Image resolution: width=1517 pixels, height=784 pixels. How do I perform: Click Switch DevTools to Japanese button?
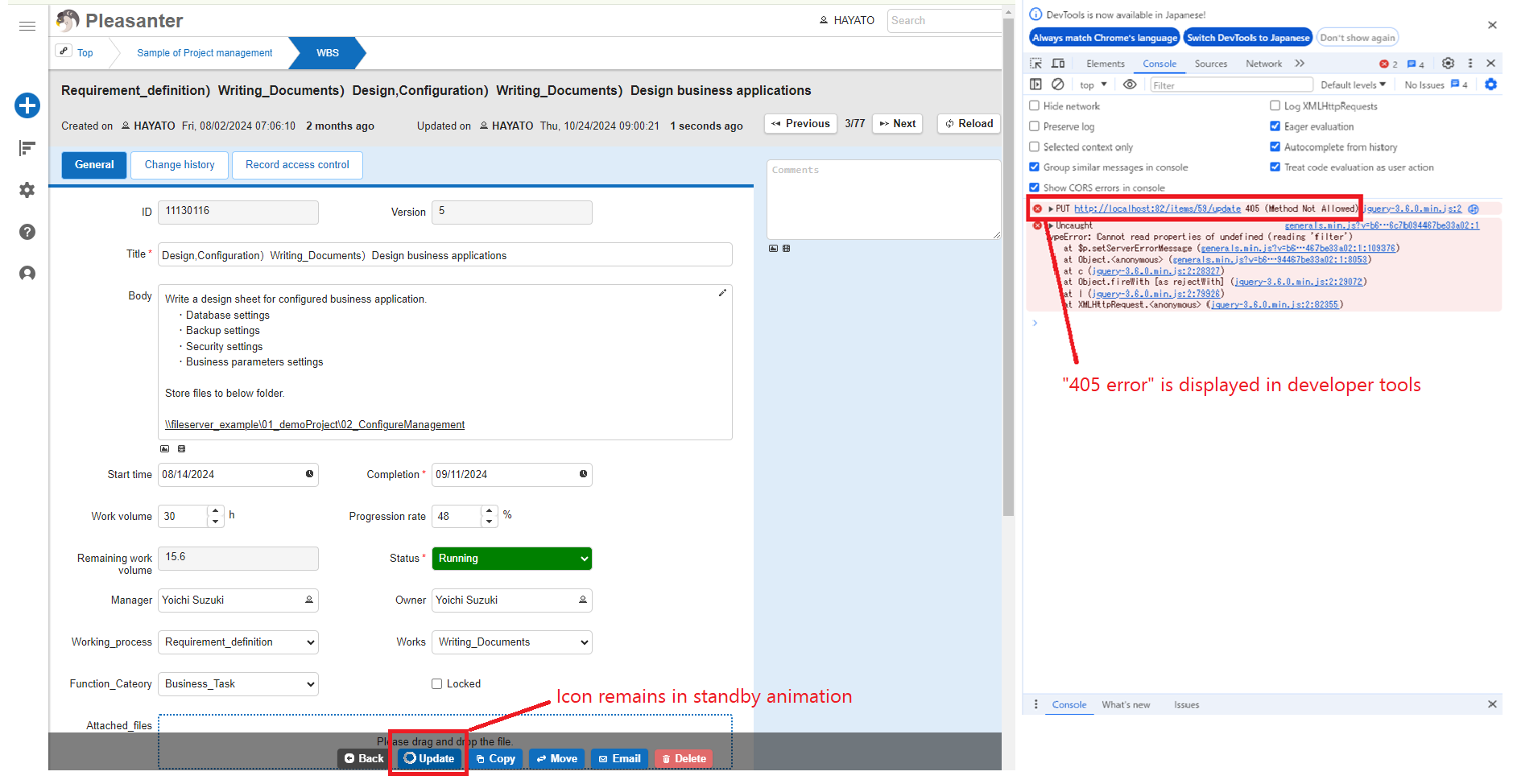pyautogui.click(x=1248, y=38)
